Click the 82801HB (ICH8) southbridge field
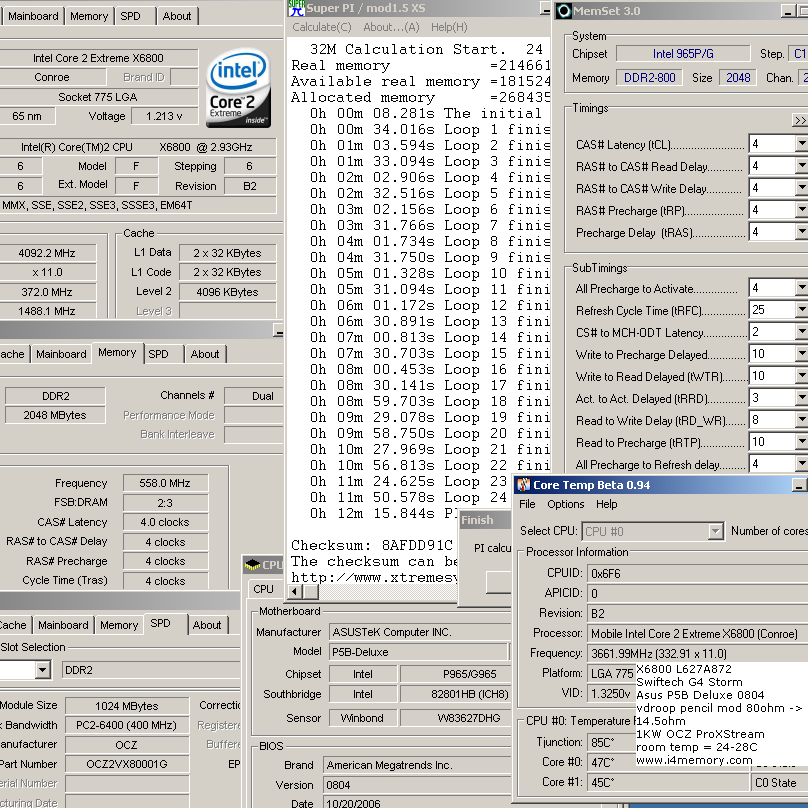This screenshot has height=808, width=808. click(x=456, y=695)
